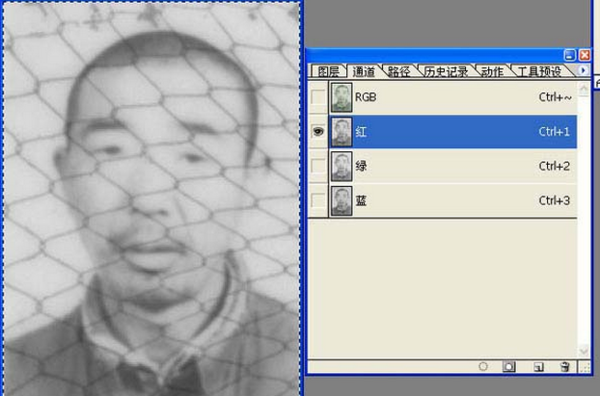Switch to the 路径 tab
The width and height of the screenshot is (600, 396).
pos(399,72)
